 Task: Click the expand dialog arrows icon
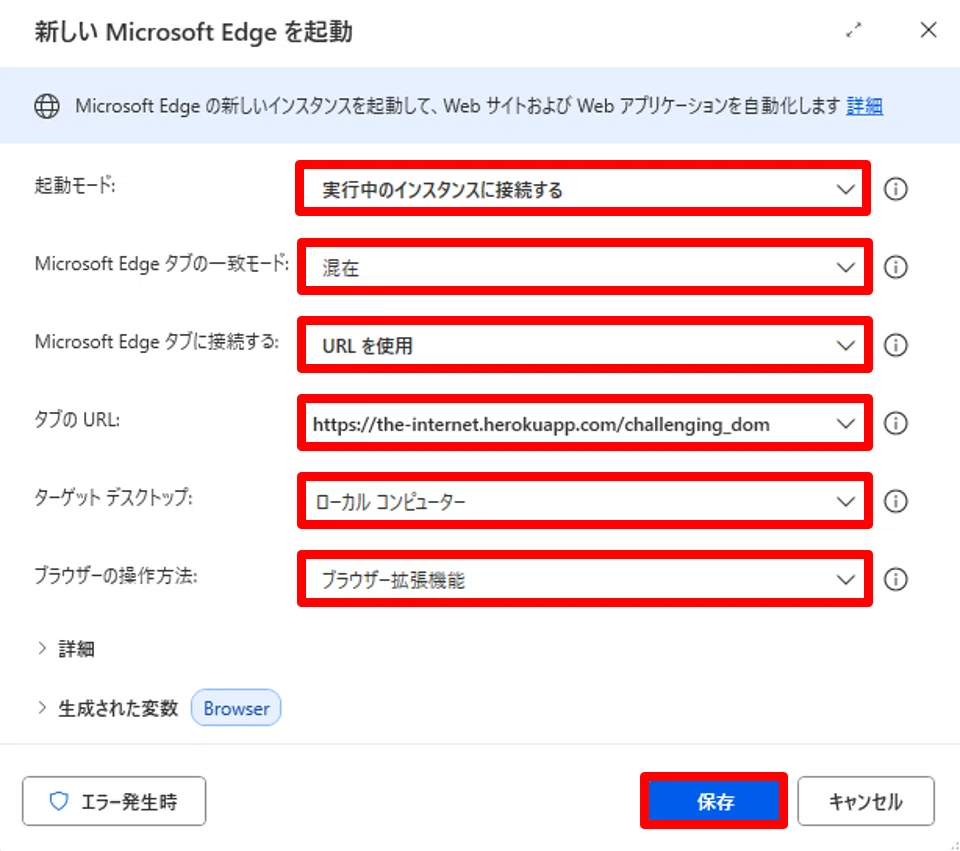[853, 30]
